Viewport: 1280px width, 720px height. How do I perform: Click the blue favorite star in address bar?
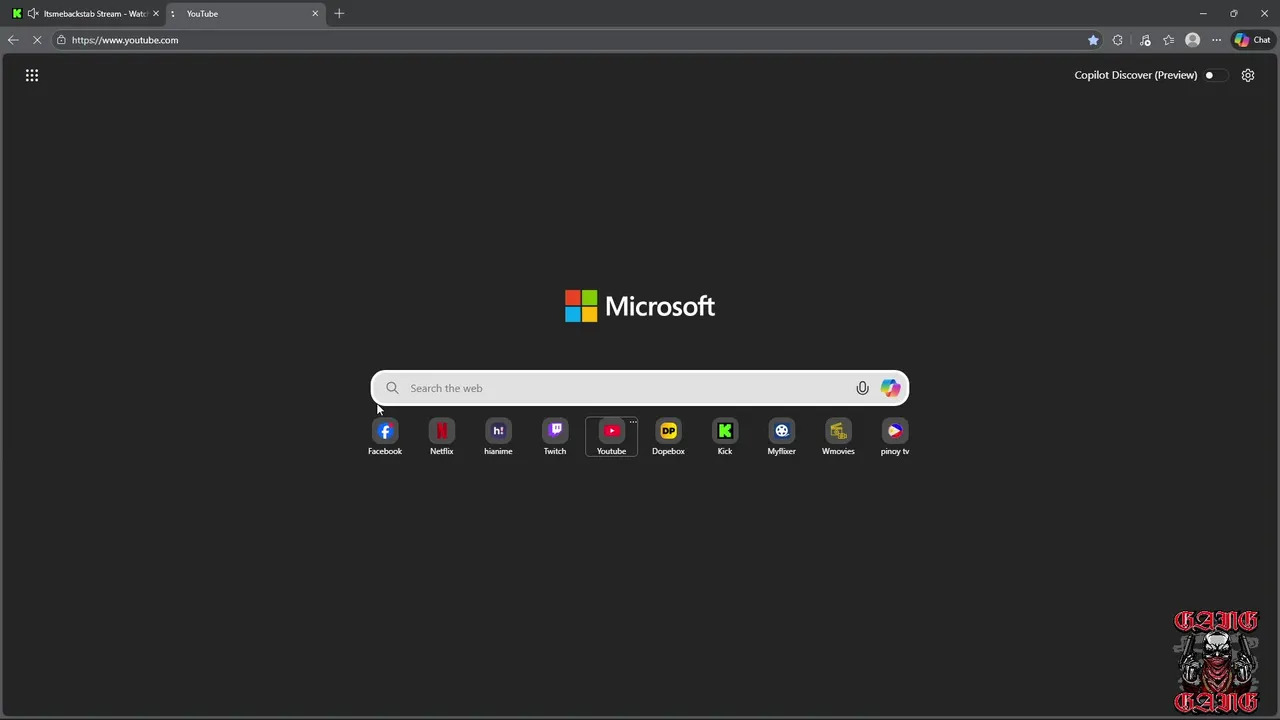(x=1093, y=40)
